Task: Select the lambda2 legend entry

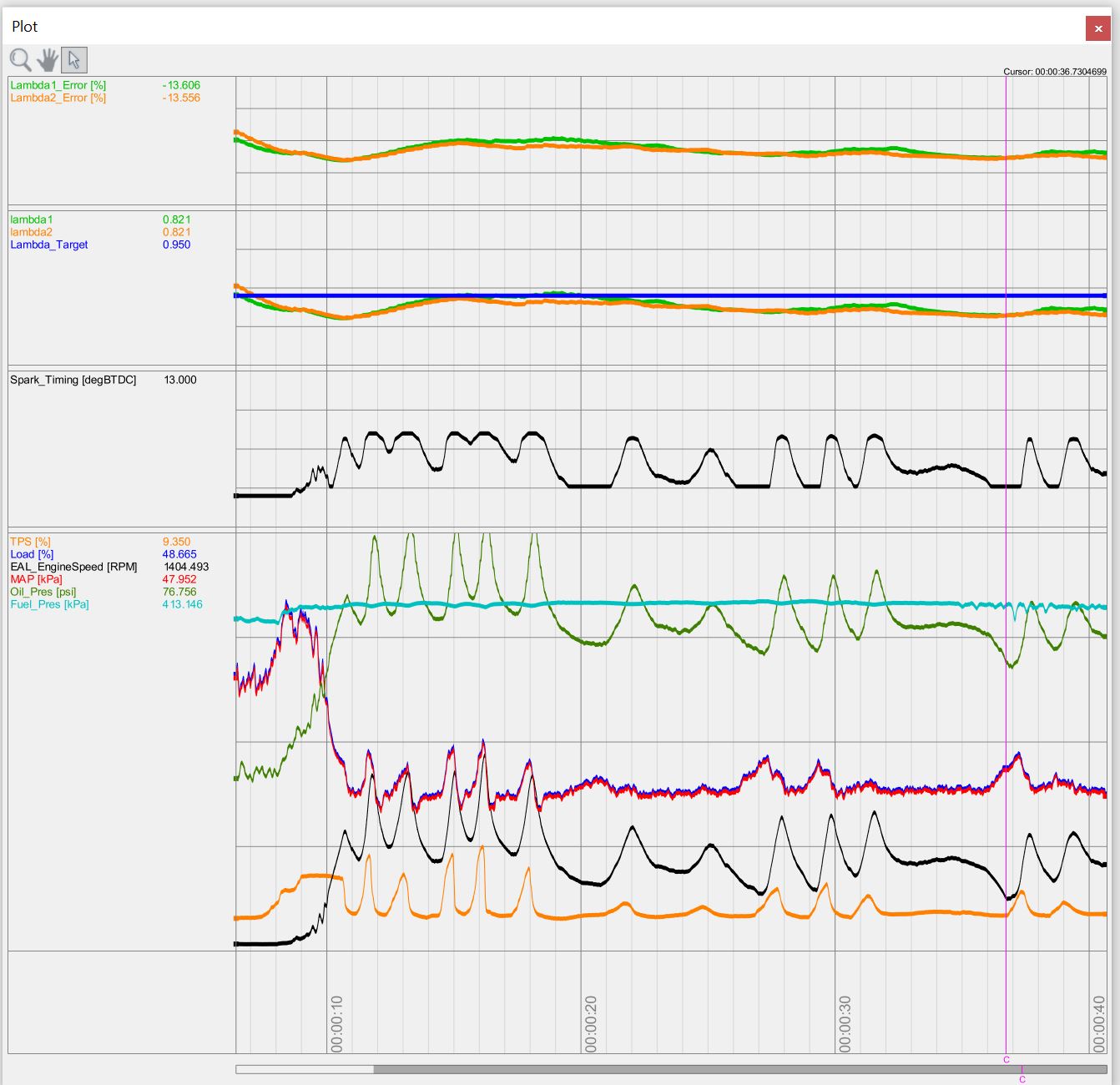Action: click(31, 232)
